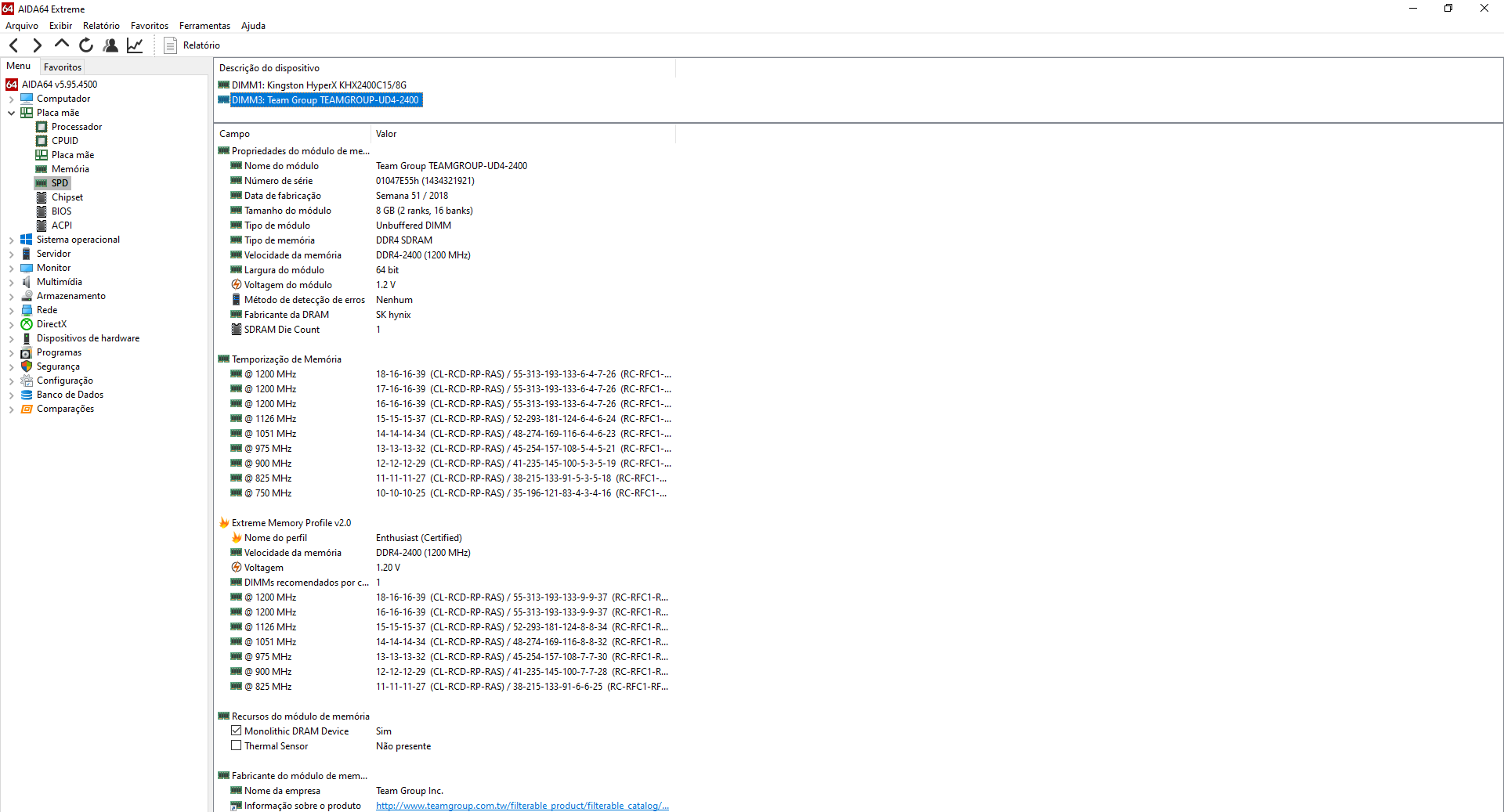Image resolution: width=1504 pixels, height=812 pixels.
Task: Click the Campo column header
Action: click(x=293, y=134)
